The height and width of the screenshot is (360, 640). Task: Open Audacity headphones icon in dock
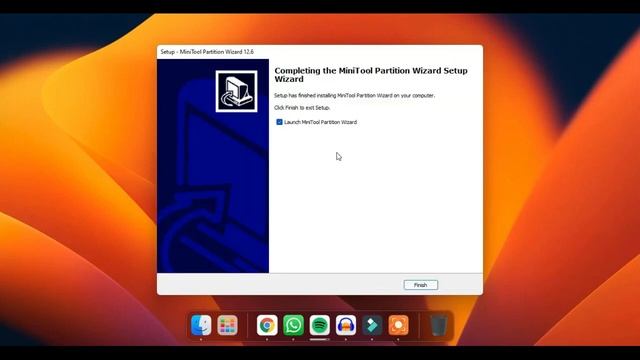[346, 325]
